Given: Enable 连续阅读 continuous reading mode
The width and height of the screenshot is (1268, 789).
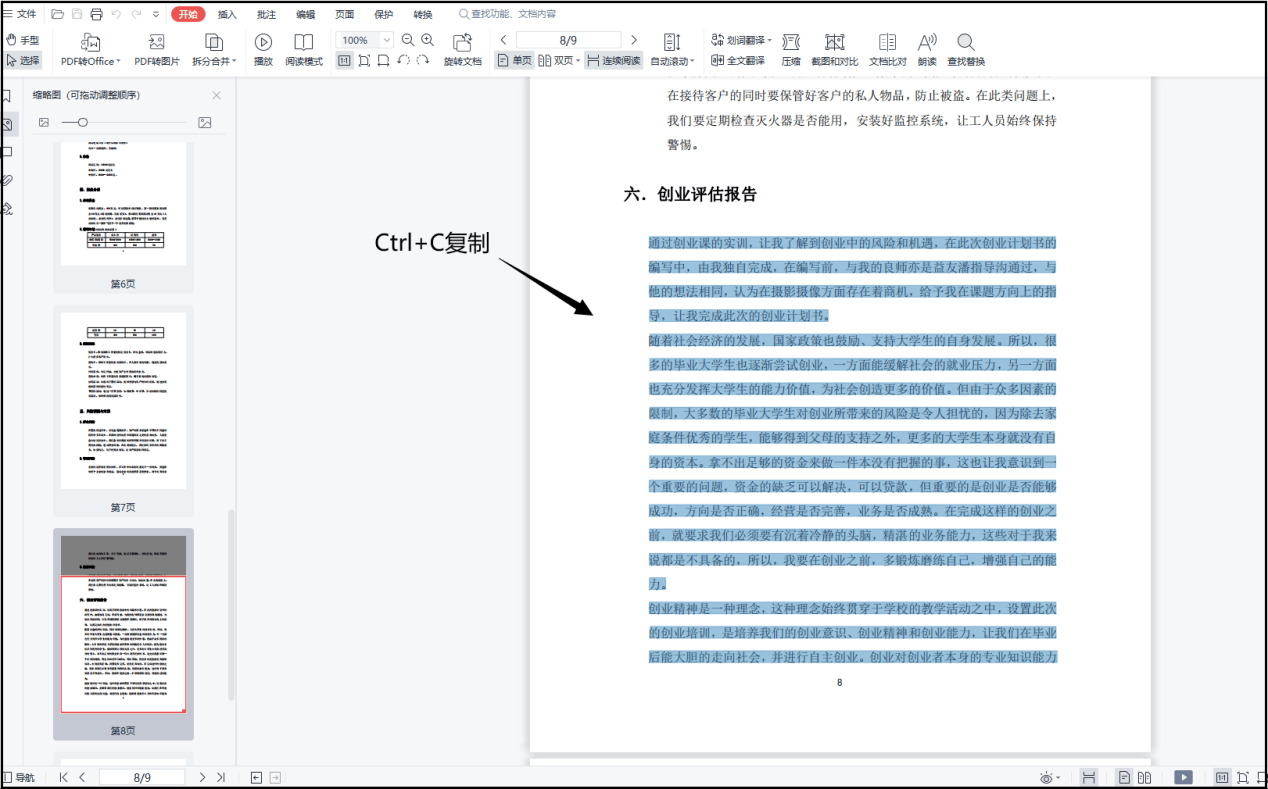Looking at the screenshot, I should click(x=613, y=60).
